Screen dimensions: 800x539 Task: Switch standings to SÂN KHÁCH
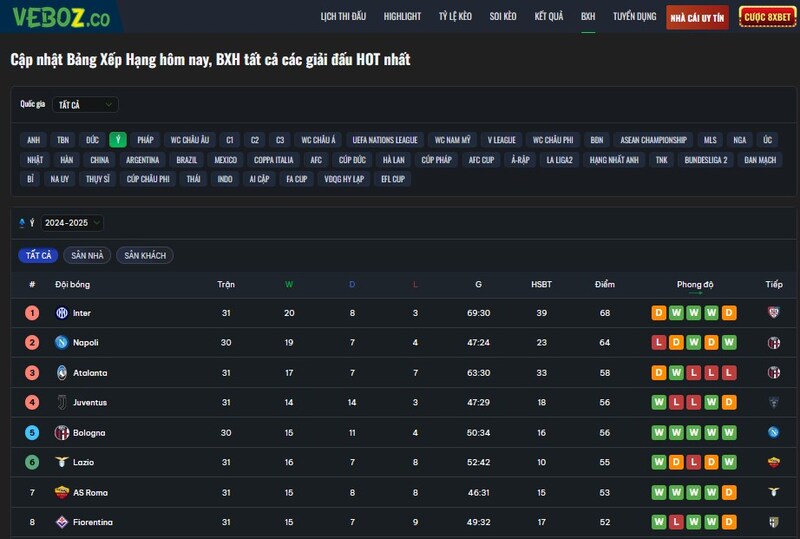(144, 256)
